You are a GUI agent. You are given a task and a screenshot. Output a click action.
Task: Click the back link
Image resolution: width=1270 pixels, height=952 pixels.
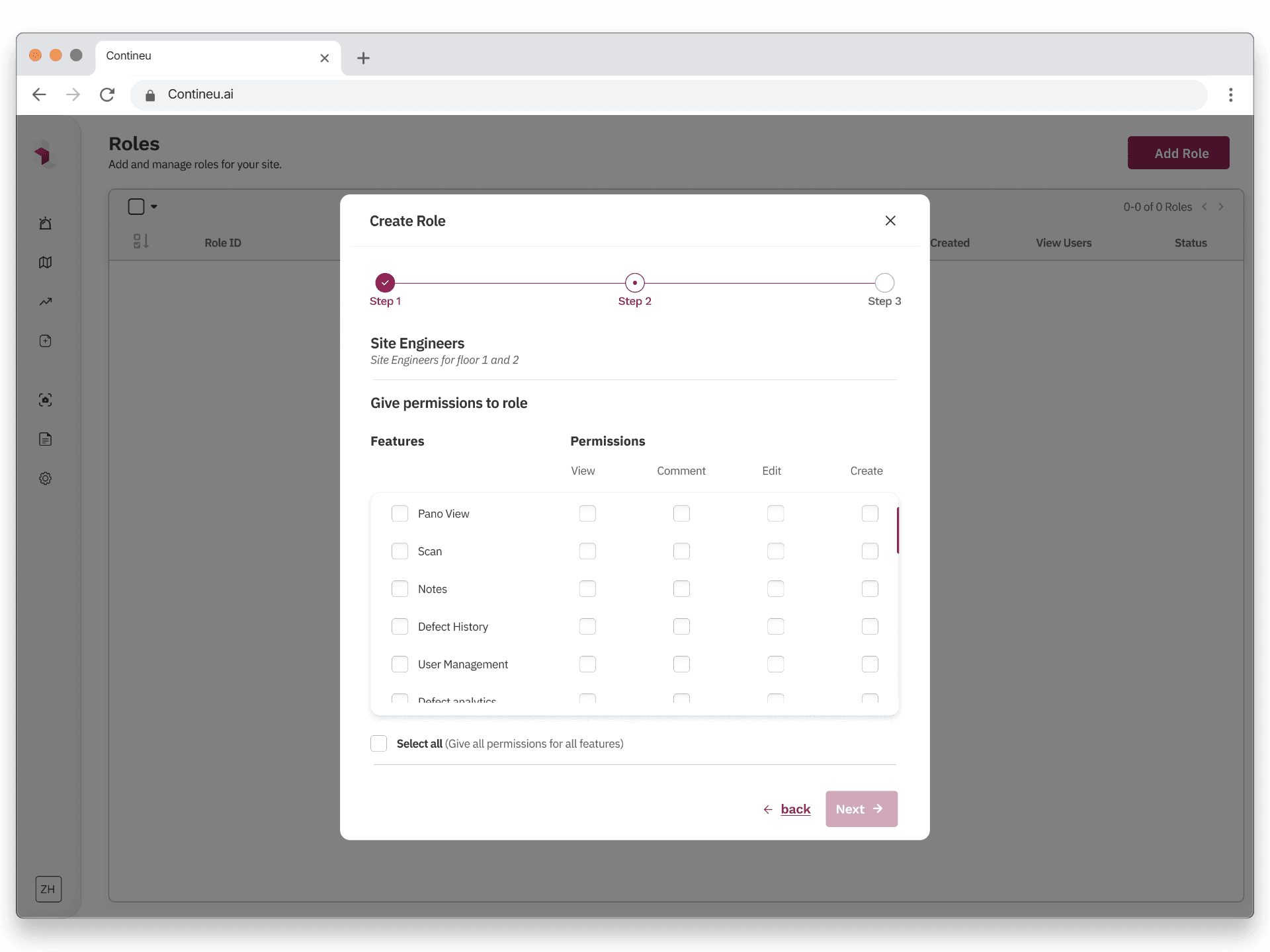pos(794,809)
